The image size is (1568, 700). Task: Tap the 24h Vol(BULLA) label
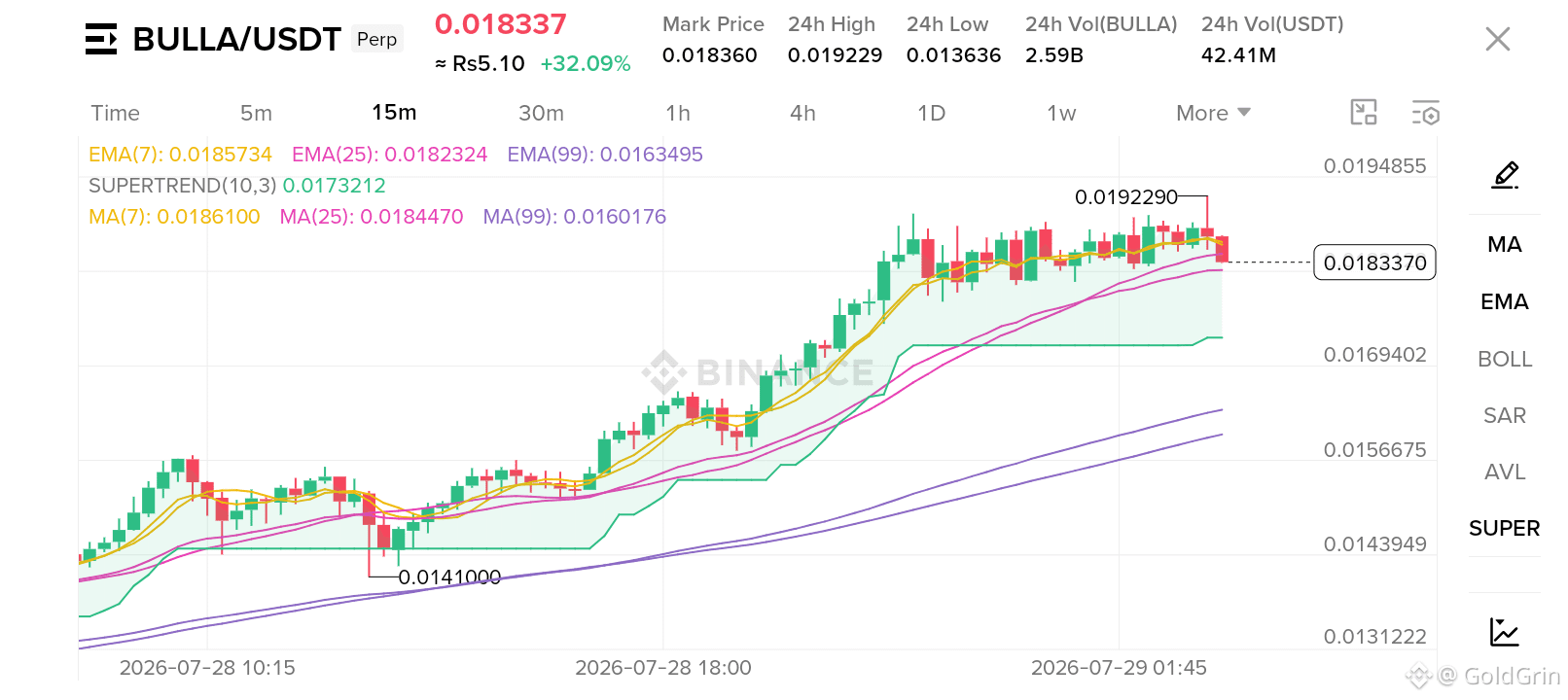[1101, 24]
